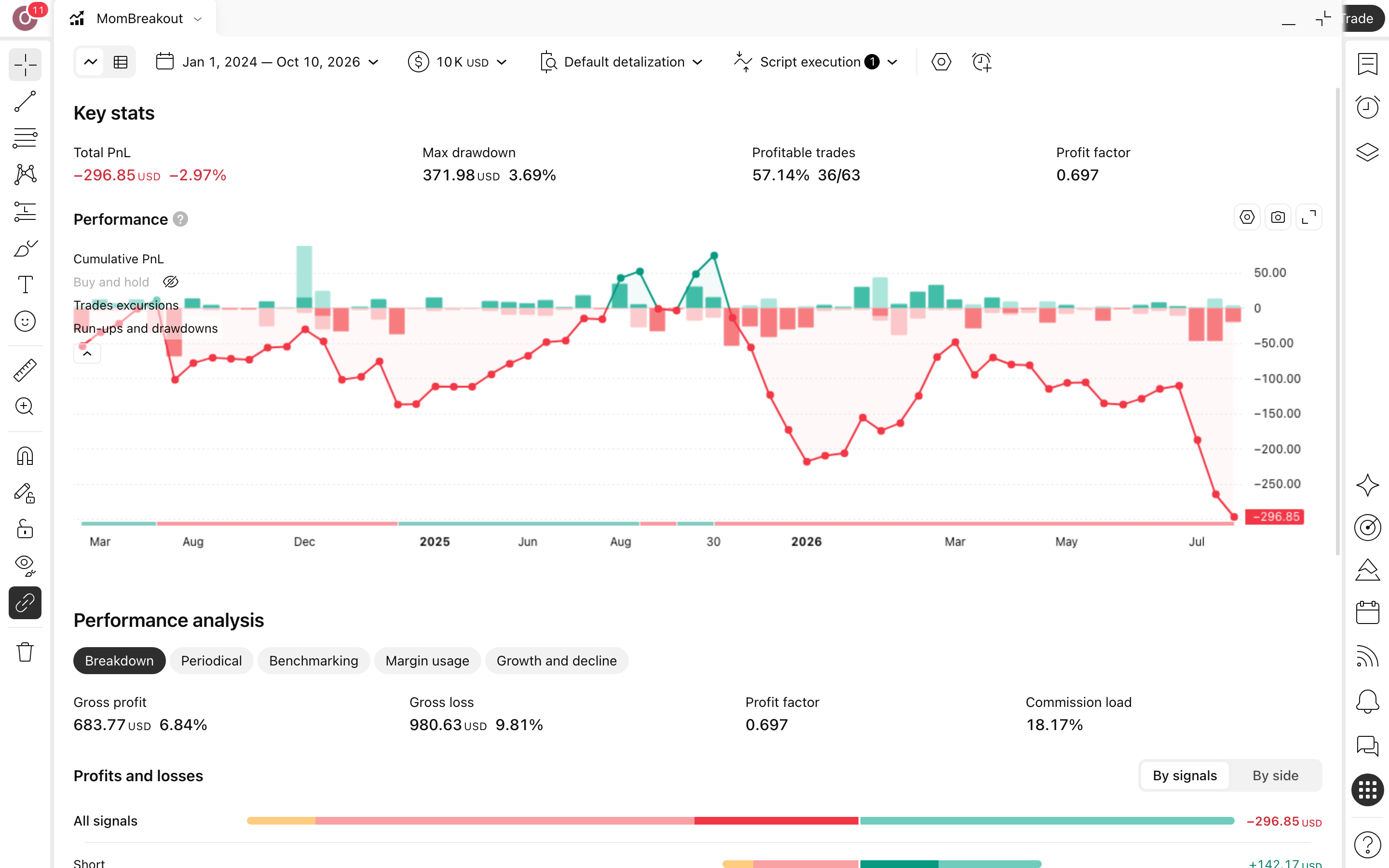Open the help center question icon
The width and height of the screenshot is (1389, 868).
pos(1368,844)
